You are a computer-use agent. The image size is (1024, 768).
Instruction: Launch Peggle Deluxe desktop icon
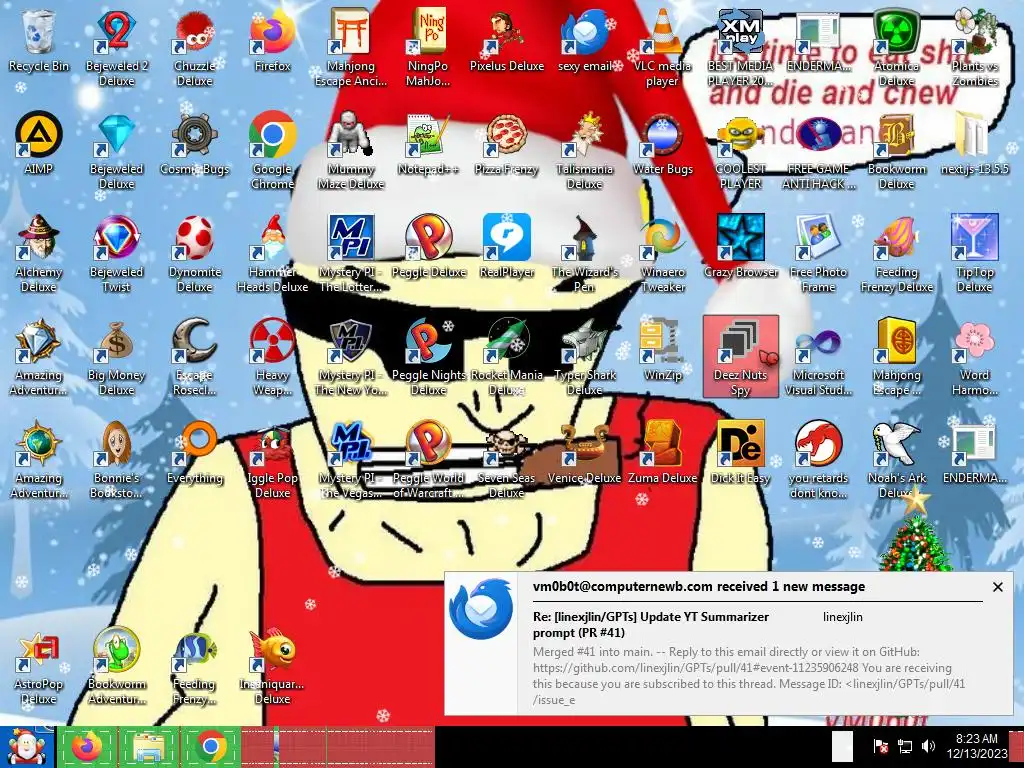coord(428,248)
